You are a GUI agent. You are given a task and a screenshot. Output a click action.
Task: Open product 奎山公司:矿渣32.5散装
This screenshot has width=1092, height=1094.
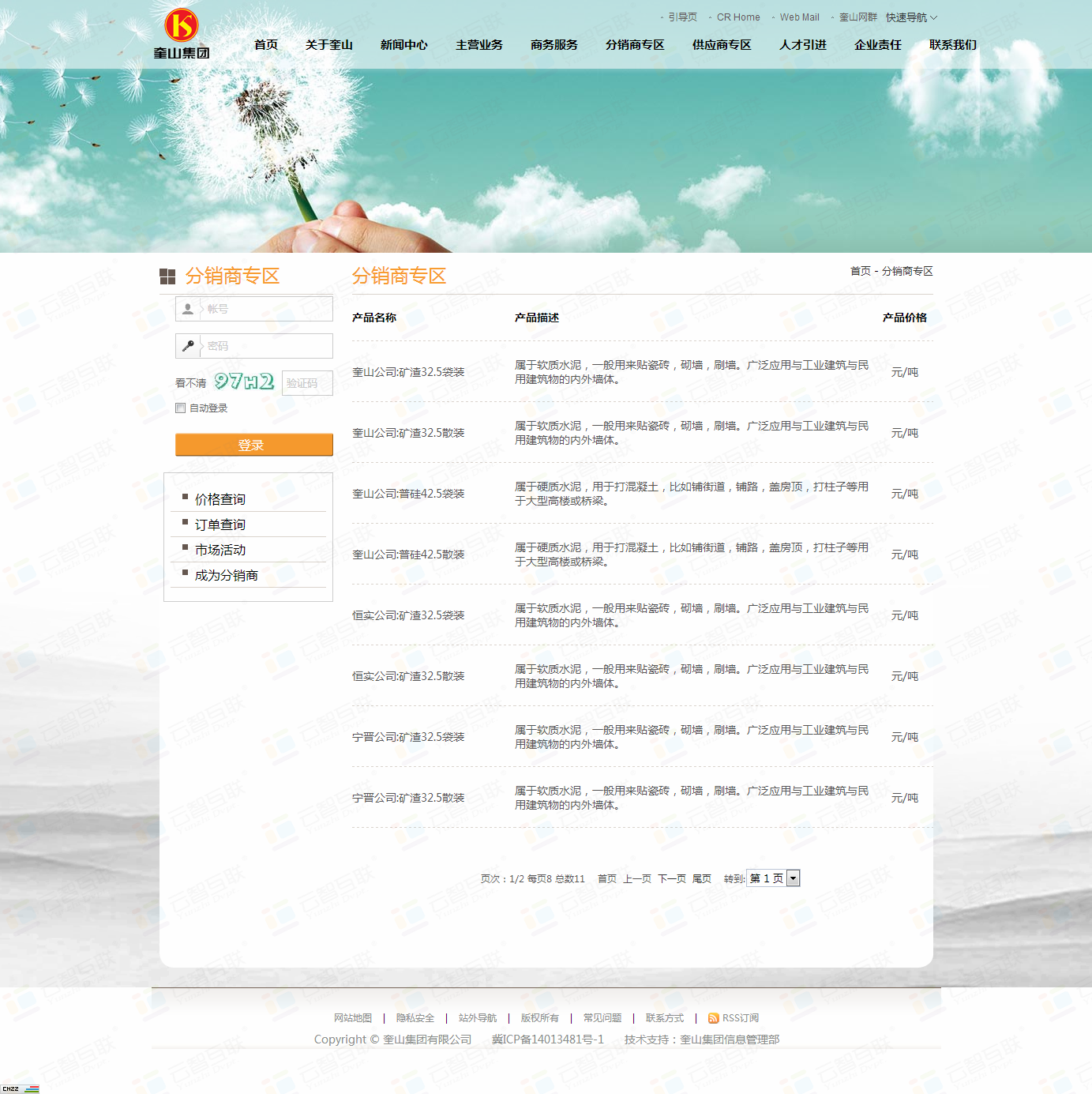[408, 433]
